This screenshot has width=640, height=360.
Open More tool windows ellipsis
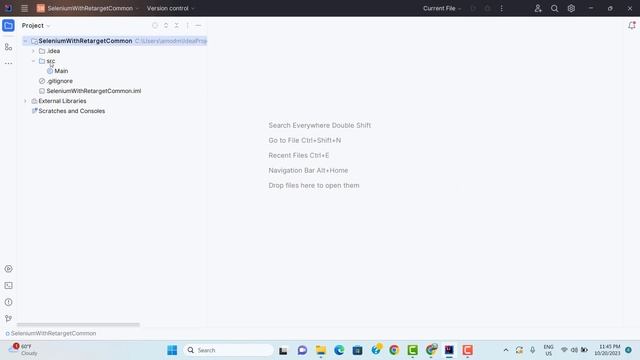8,63
